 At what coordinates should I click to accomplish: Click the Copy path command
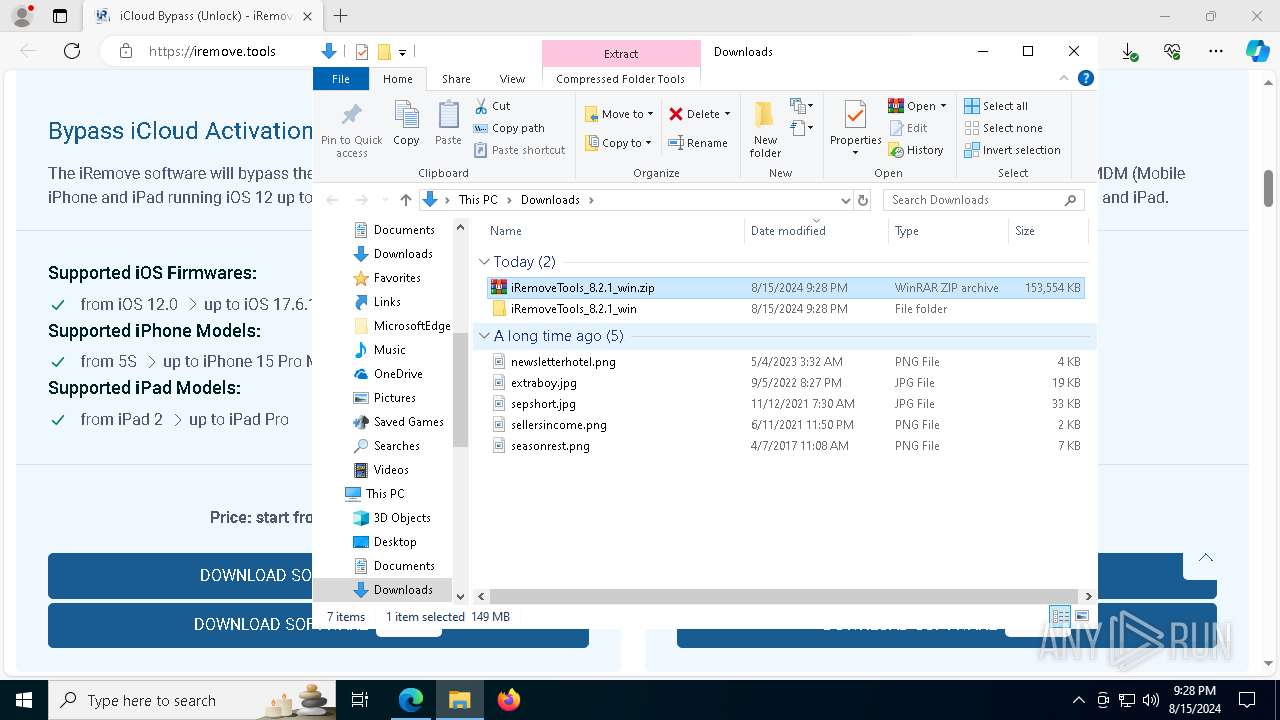(x=509, y=128)
